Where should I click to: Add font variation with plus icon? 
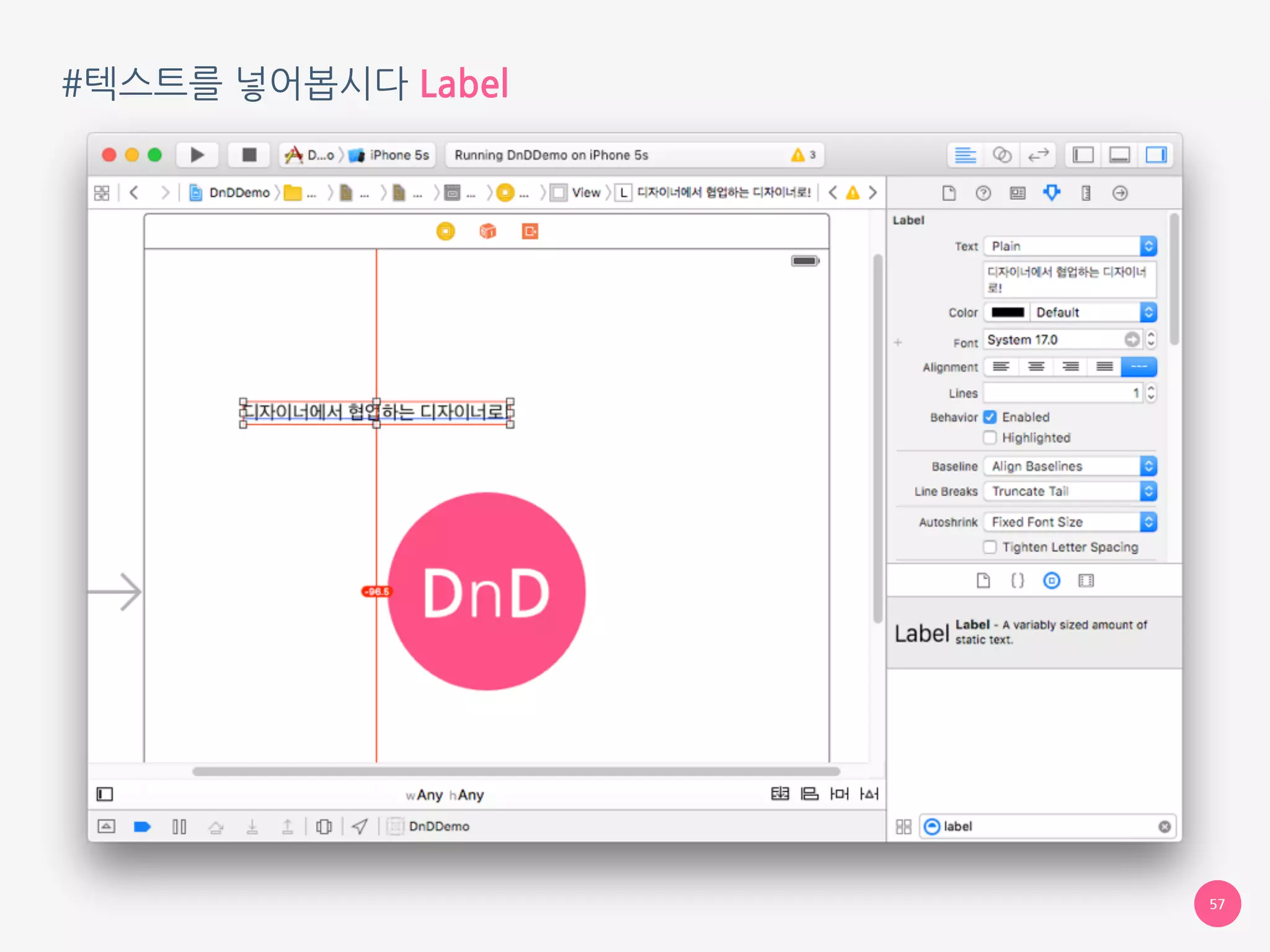[x=897, y=342]
